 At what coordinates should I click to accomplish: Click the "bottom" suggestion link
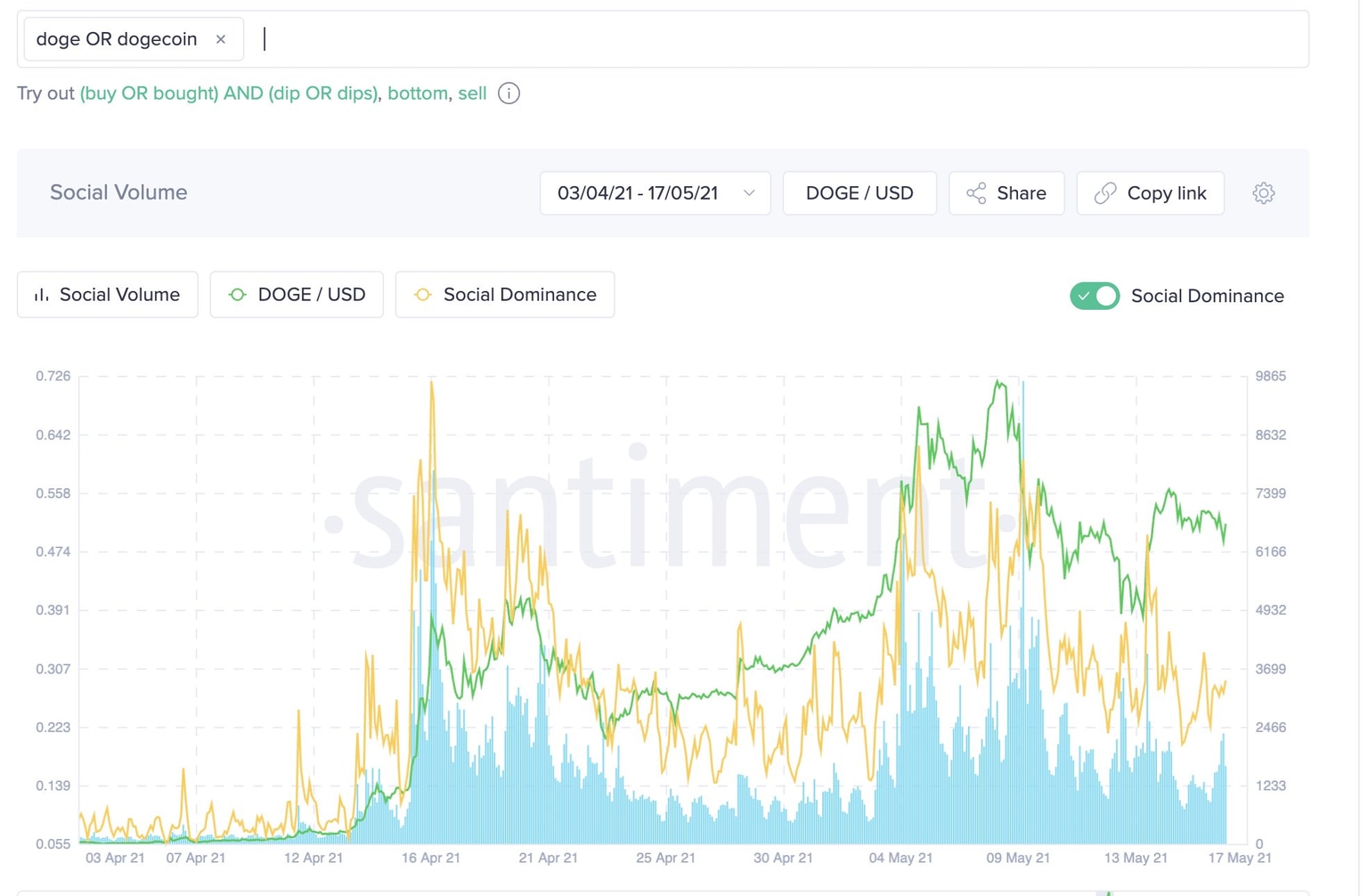point(417,93)
